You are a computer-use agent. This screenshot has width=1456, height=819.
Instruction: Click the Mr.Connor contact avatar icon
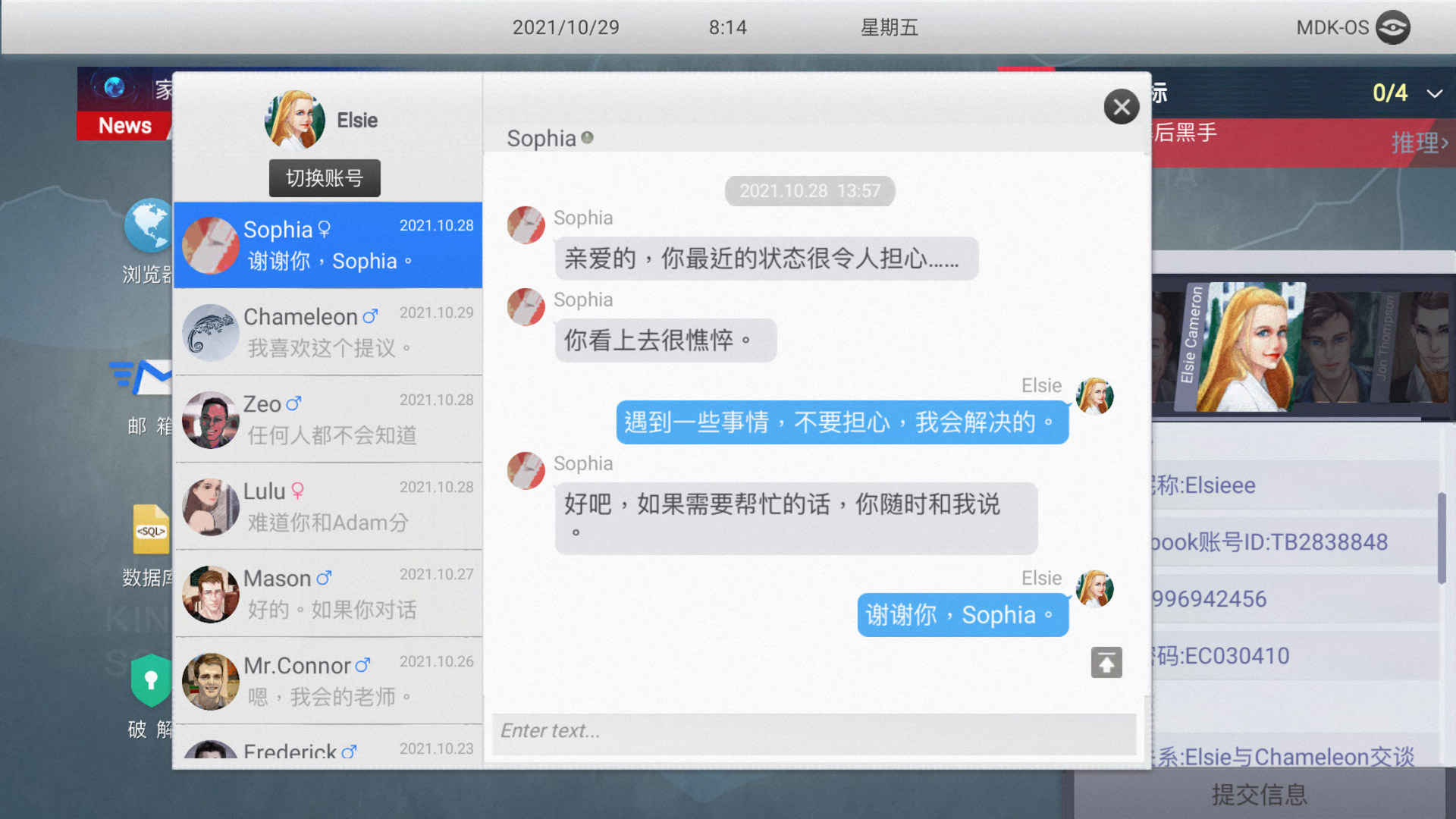pyautogui.click(x=212, y=681)
